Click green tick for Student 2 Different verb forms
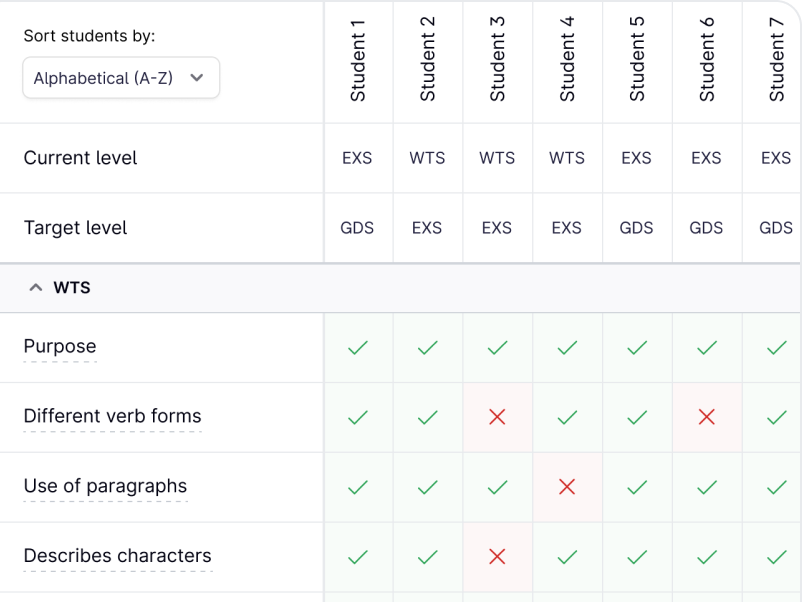 coord(427,417)
